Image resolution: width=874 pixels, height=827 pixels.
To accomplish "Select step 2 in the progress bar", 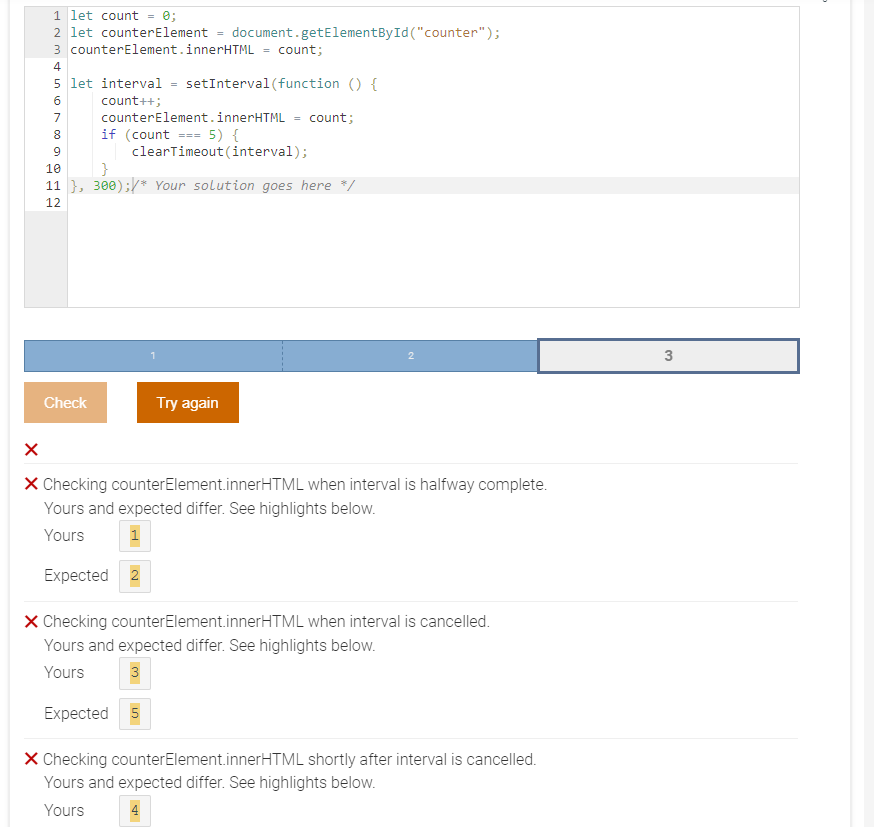I will point(410,355).
